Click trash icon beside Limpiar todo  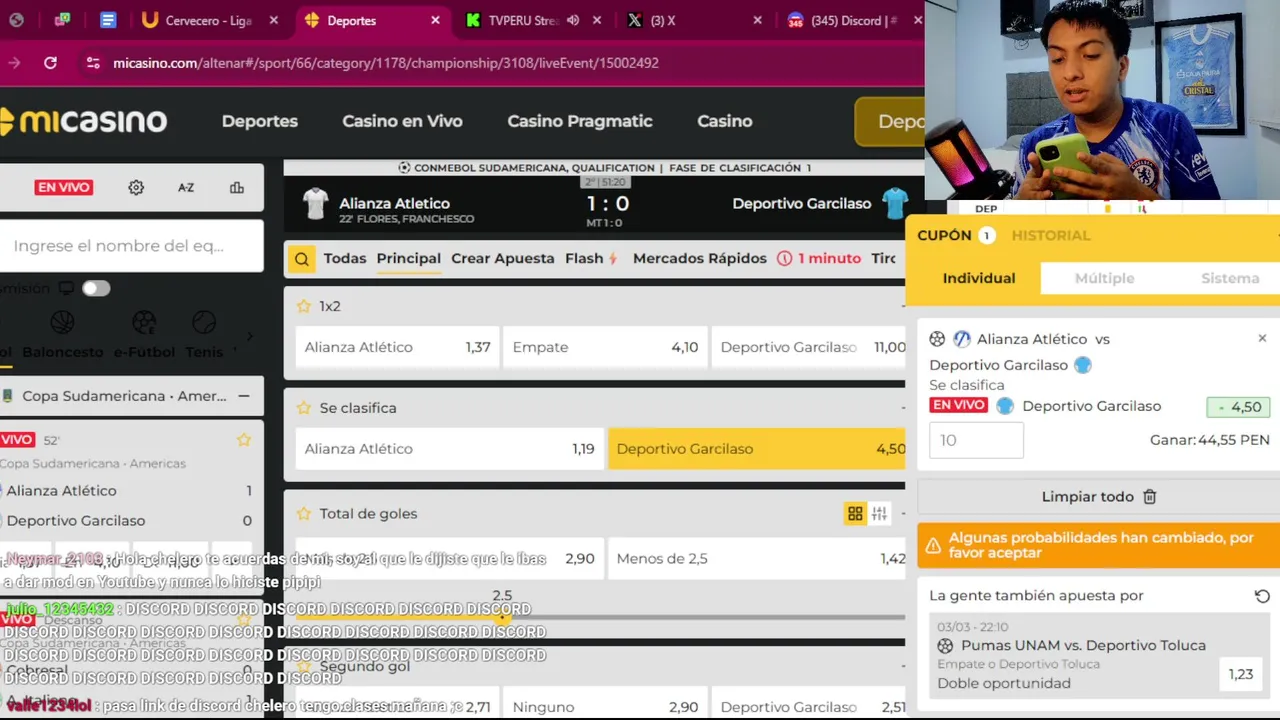point(1150,496)
